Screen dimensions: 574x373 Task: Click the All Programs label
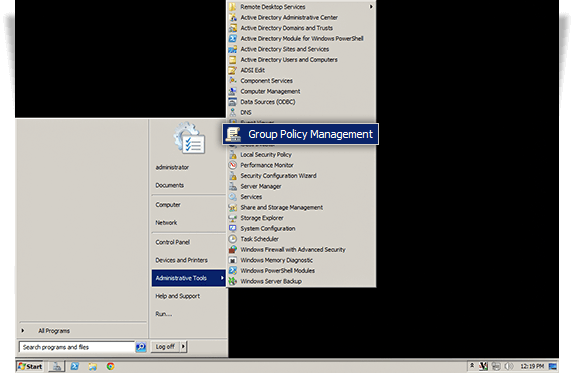coord(54,331)
